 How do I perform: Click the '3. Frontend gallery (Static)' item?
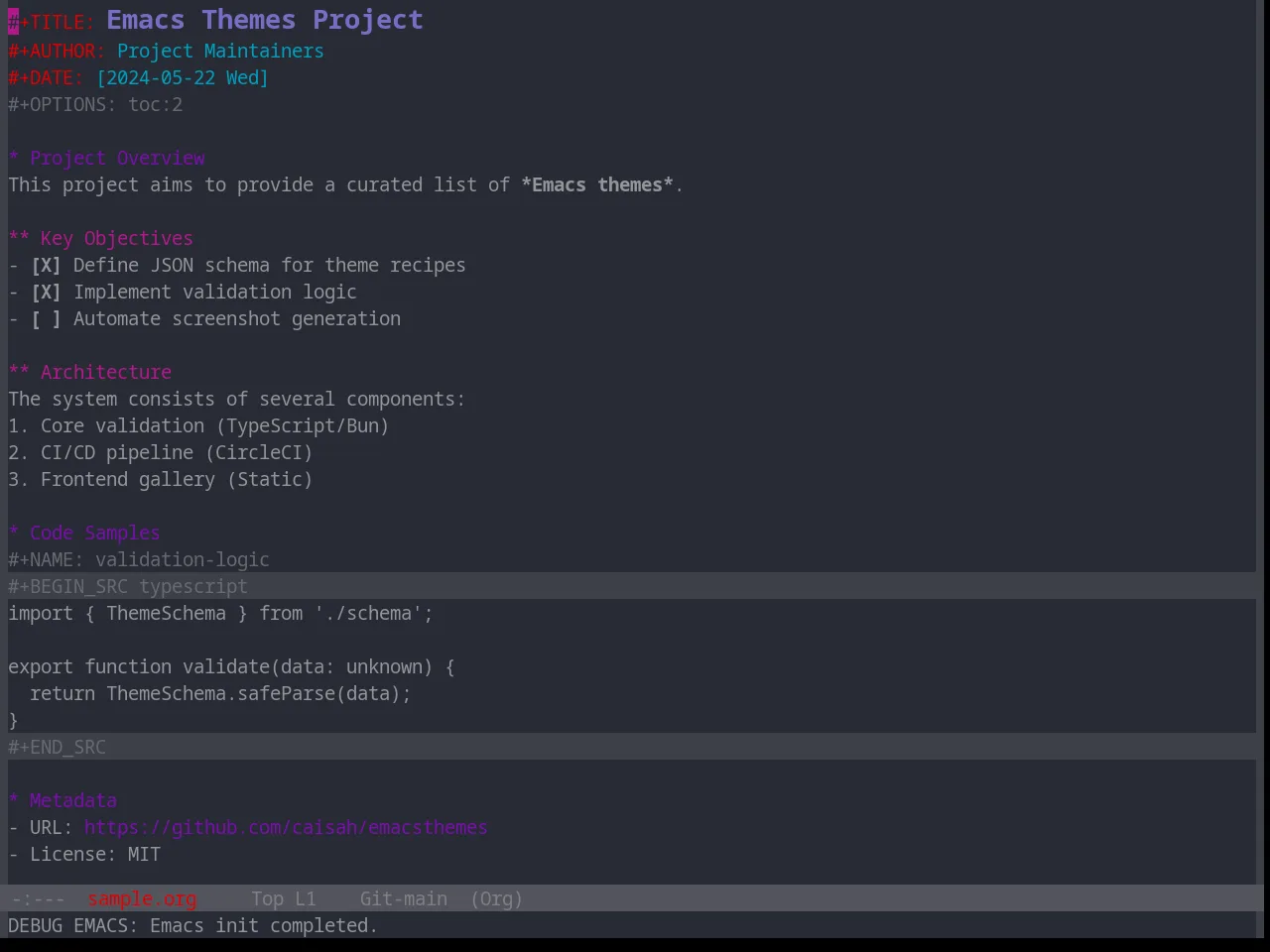click(x=161, y=480)
